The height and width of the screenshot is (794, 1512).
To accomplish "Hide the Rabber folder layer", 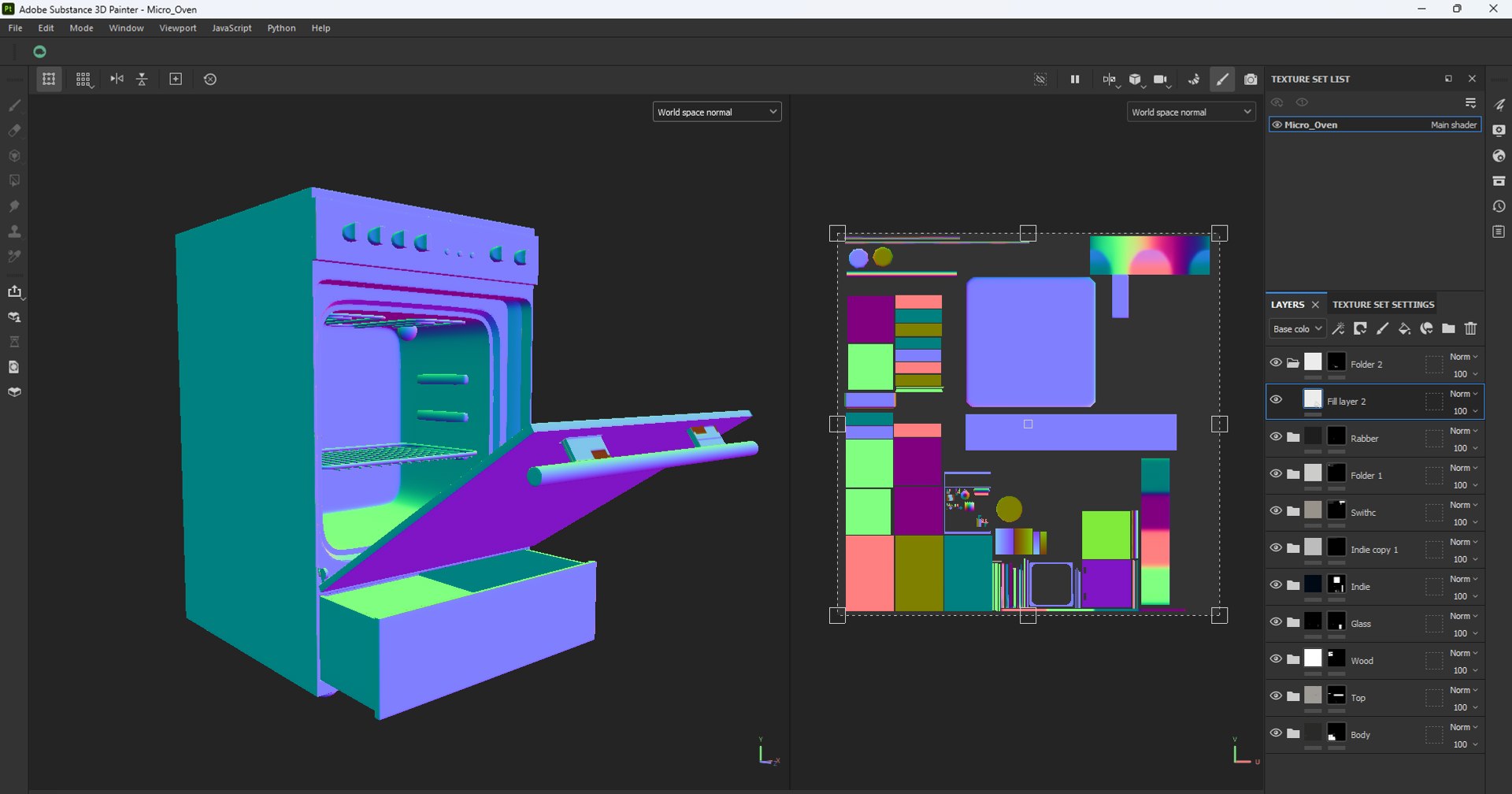I will 1276,436.
